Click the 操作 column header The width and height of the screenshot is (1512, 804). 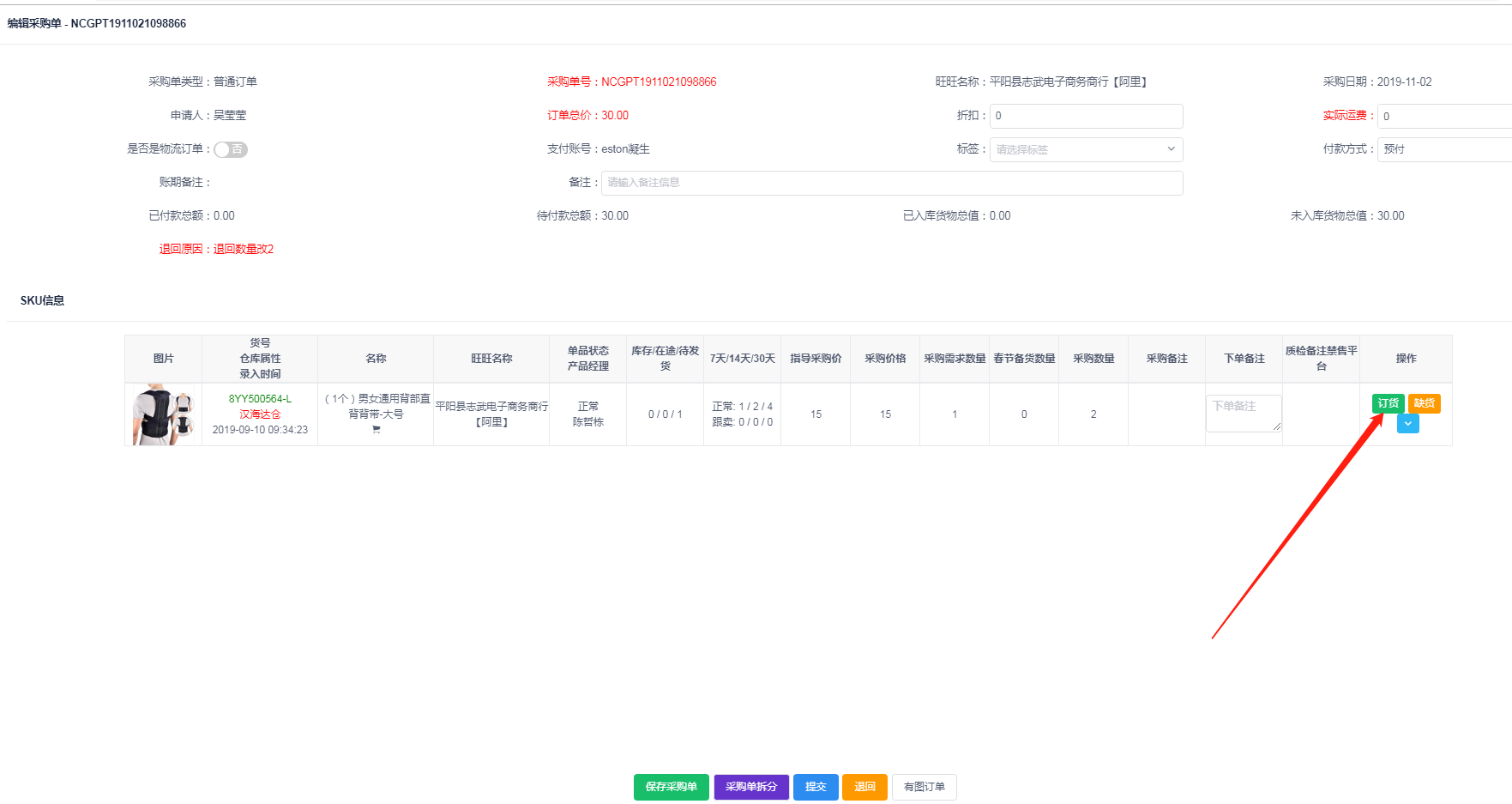click(x=1406, y=359)
